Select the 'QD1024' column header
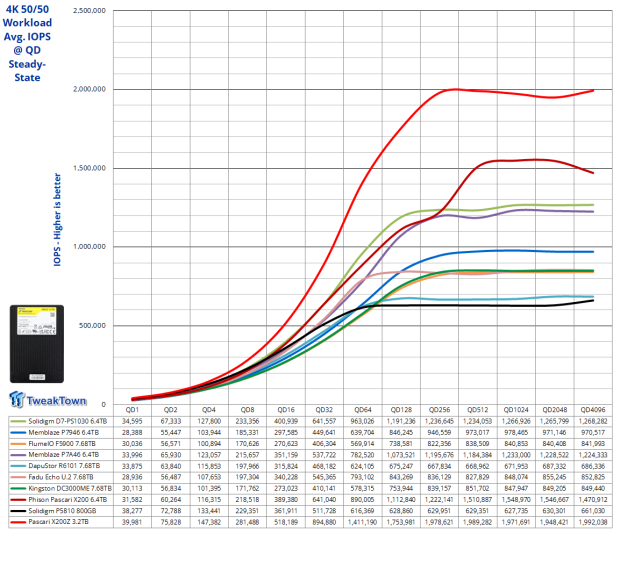This screenshot has height=568, width=620. click(x=516, y=410)
